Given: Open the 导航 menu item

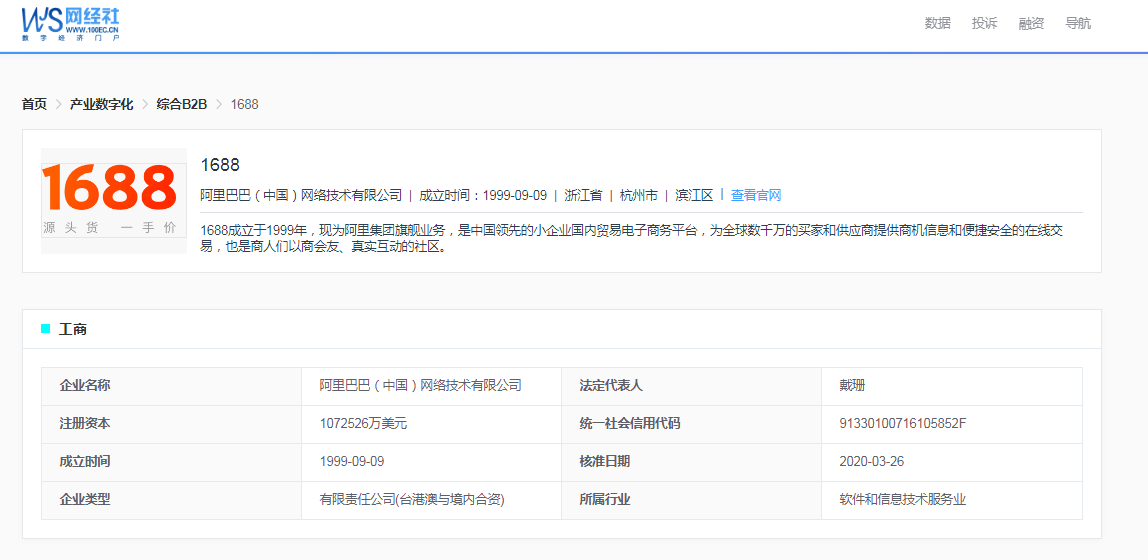Looking at the screenshot, I should [1078, 23].
